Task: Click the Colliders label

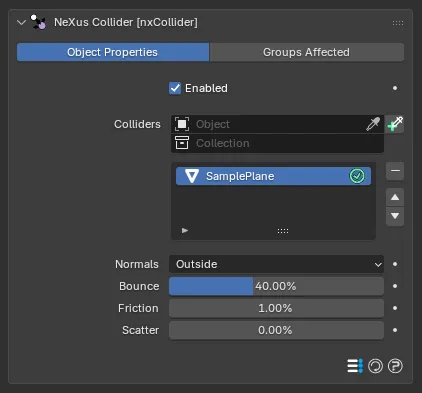Action: (137, 124)
